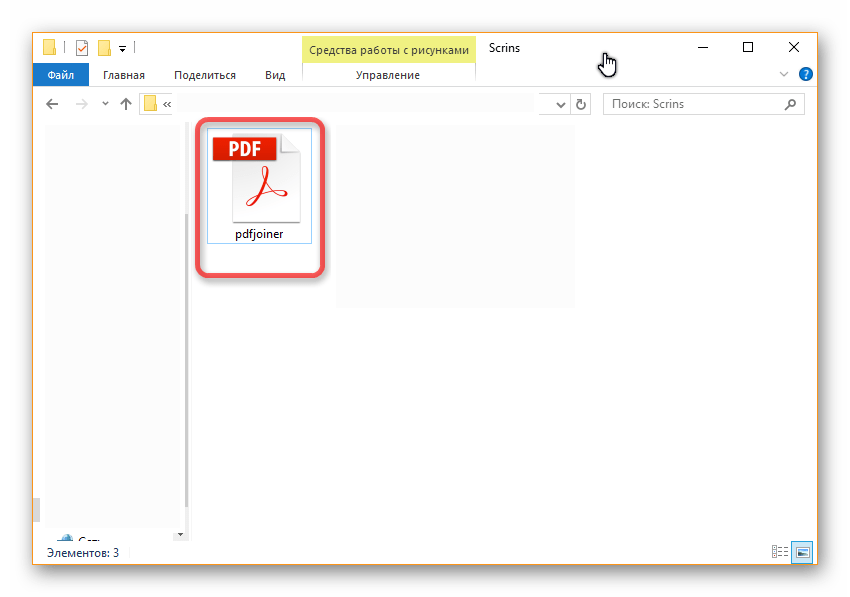The image size is (850, 597).
Task: Switch to large thumbnails view
Action: (802, 552)
